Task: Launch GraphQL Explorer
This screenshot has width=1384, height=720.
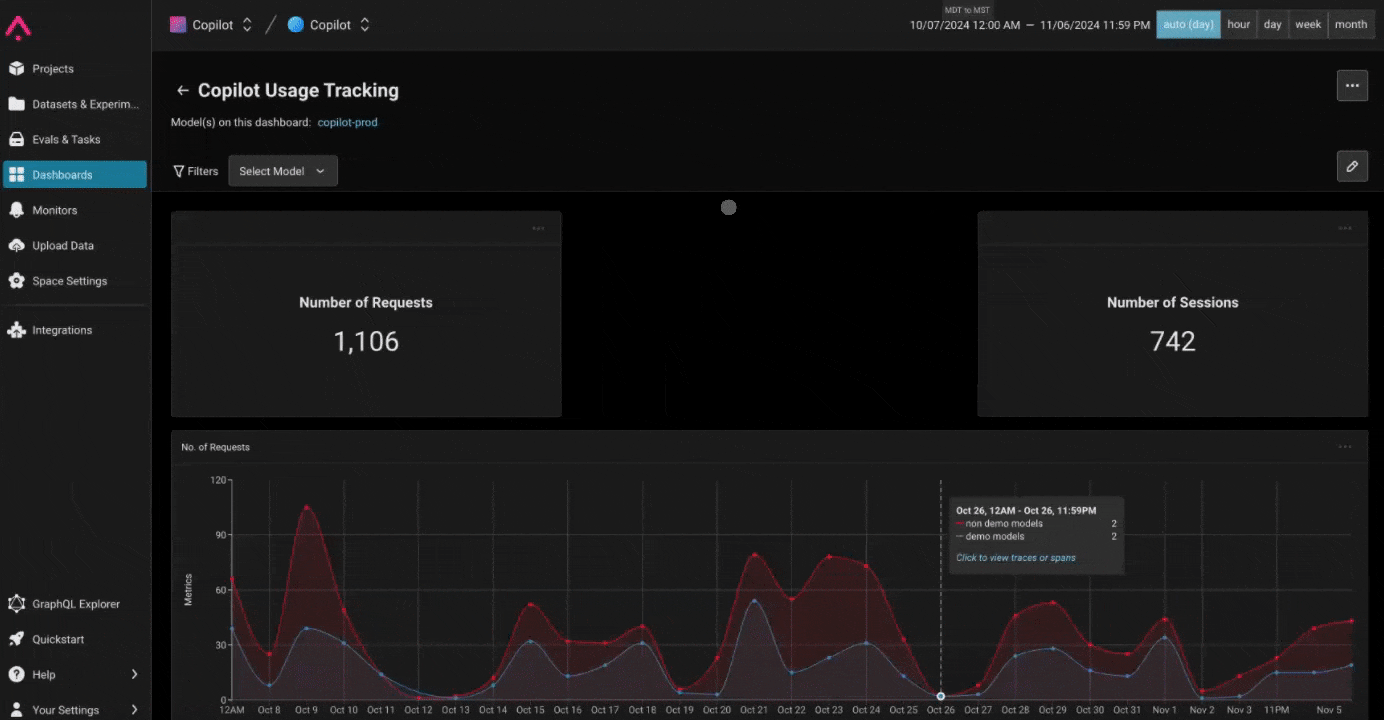Action: pos(75,604)
